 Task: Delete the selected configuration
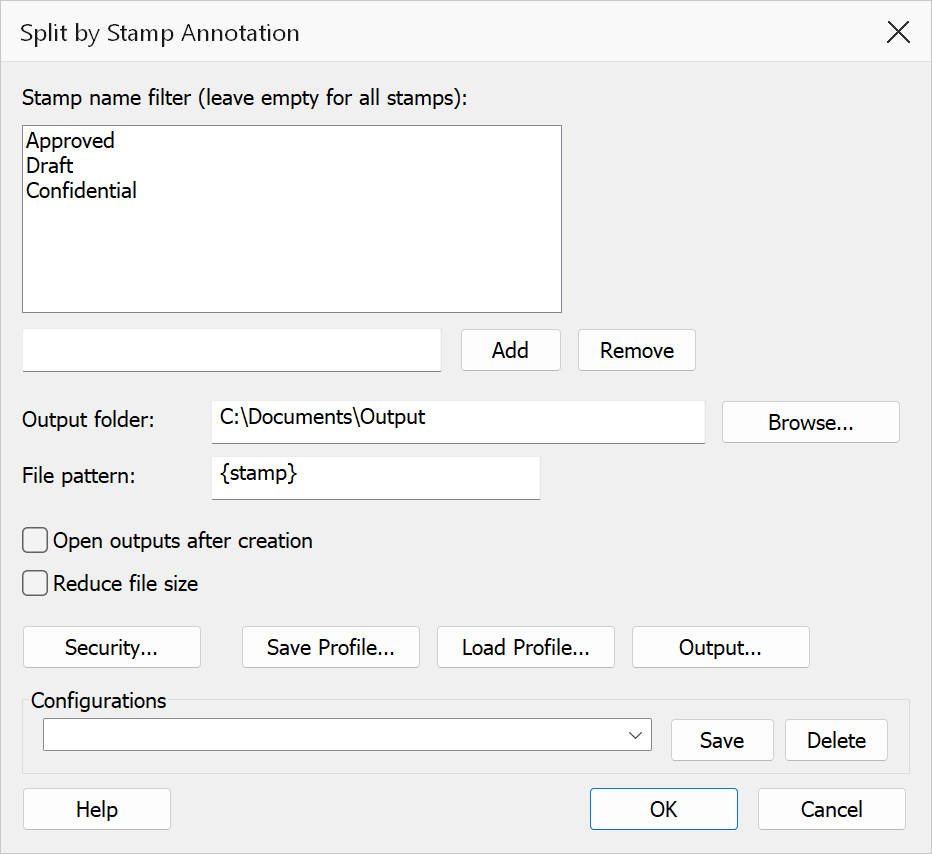(836, 740)
